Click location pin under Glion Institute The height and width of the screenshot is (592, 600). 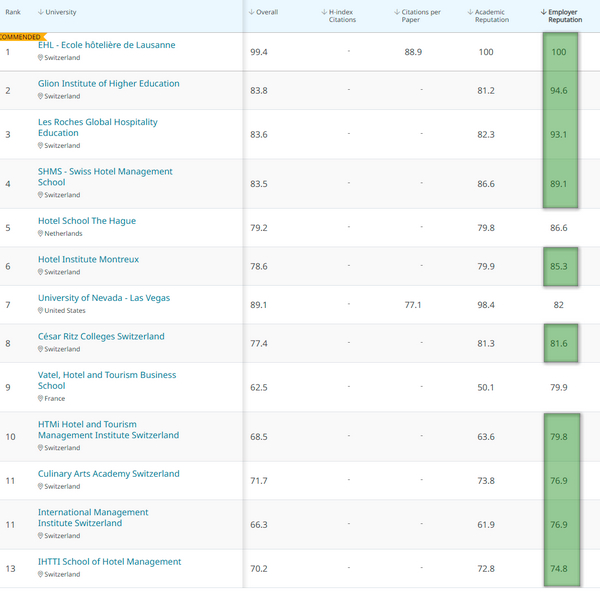pos(40,96)
